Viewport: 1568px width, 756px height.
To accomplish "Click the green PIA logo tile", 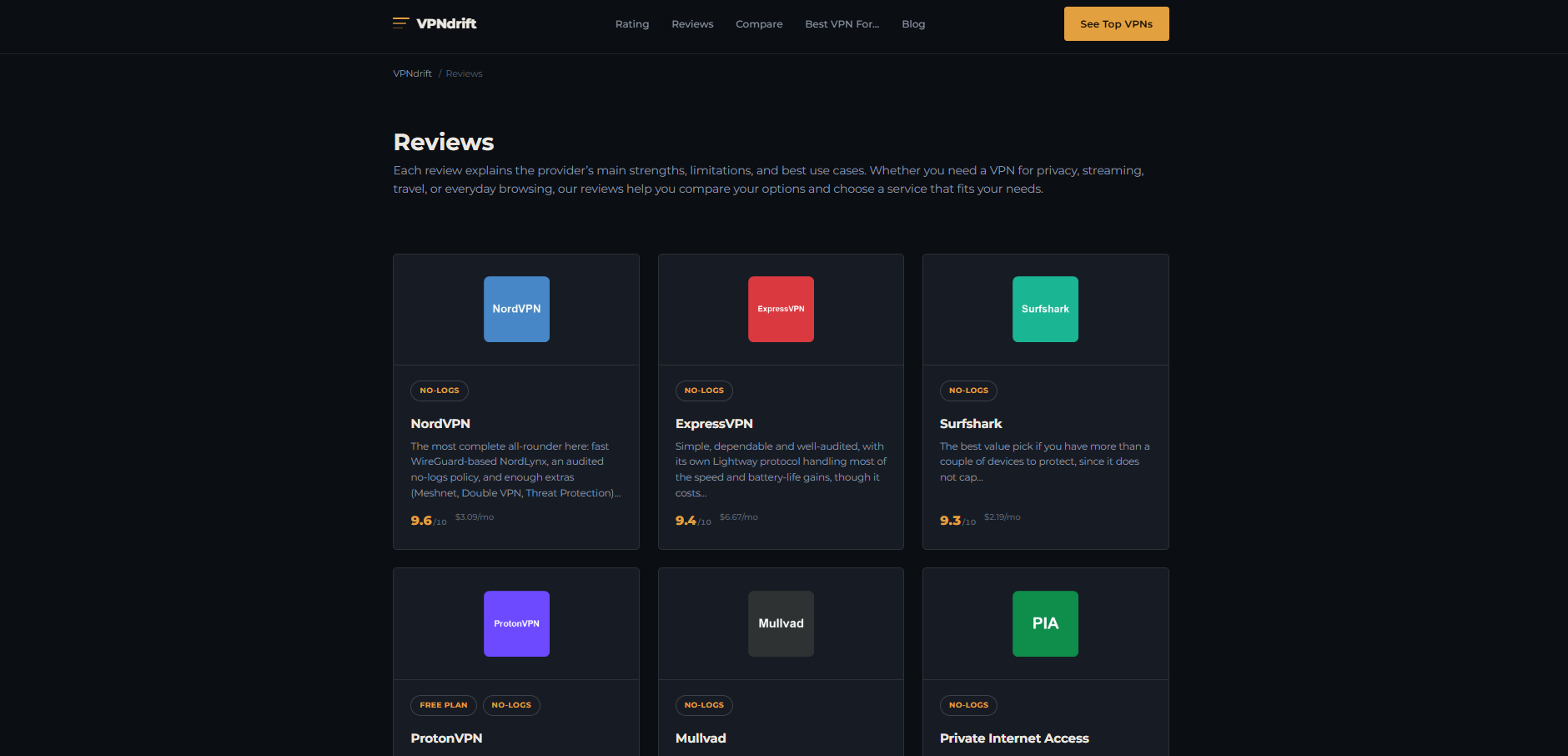I will tap(1045, 623).
